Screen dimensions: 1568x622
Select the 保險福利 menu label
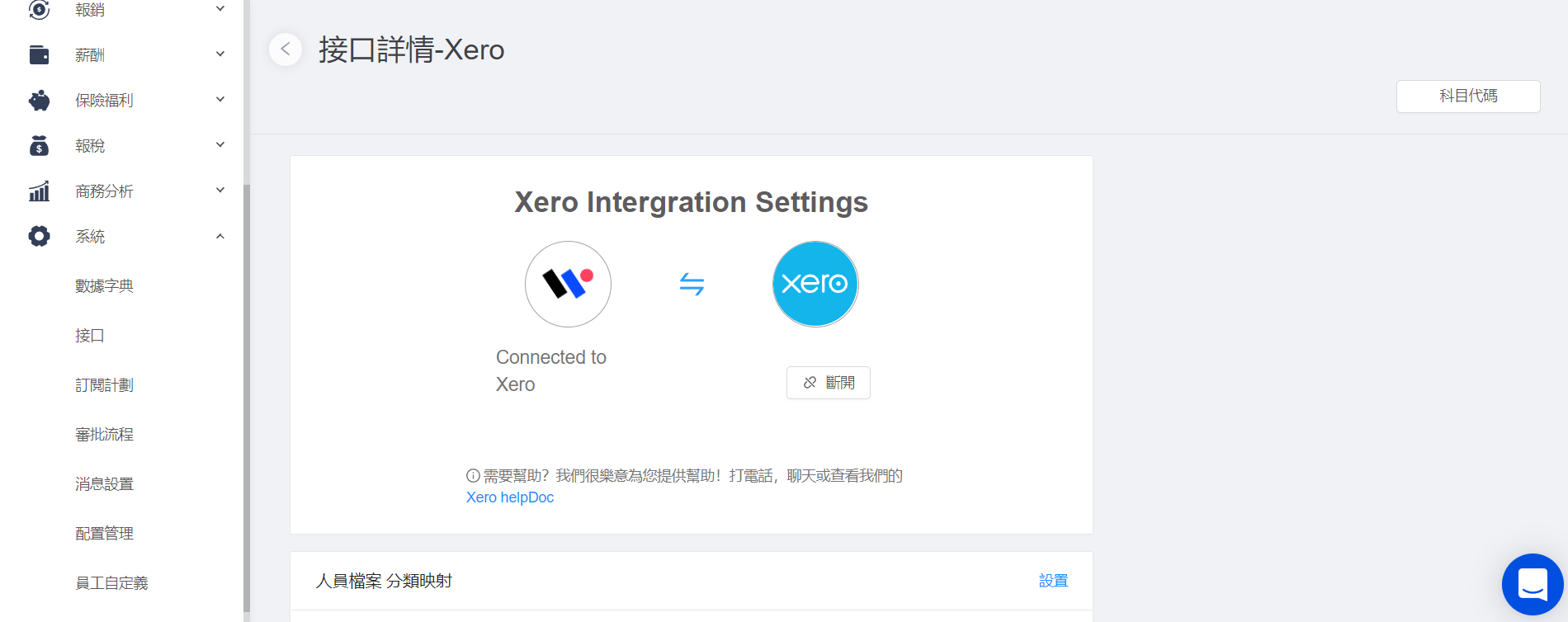(x=104, y=101)
